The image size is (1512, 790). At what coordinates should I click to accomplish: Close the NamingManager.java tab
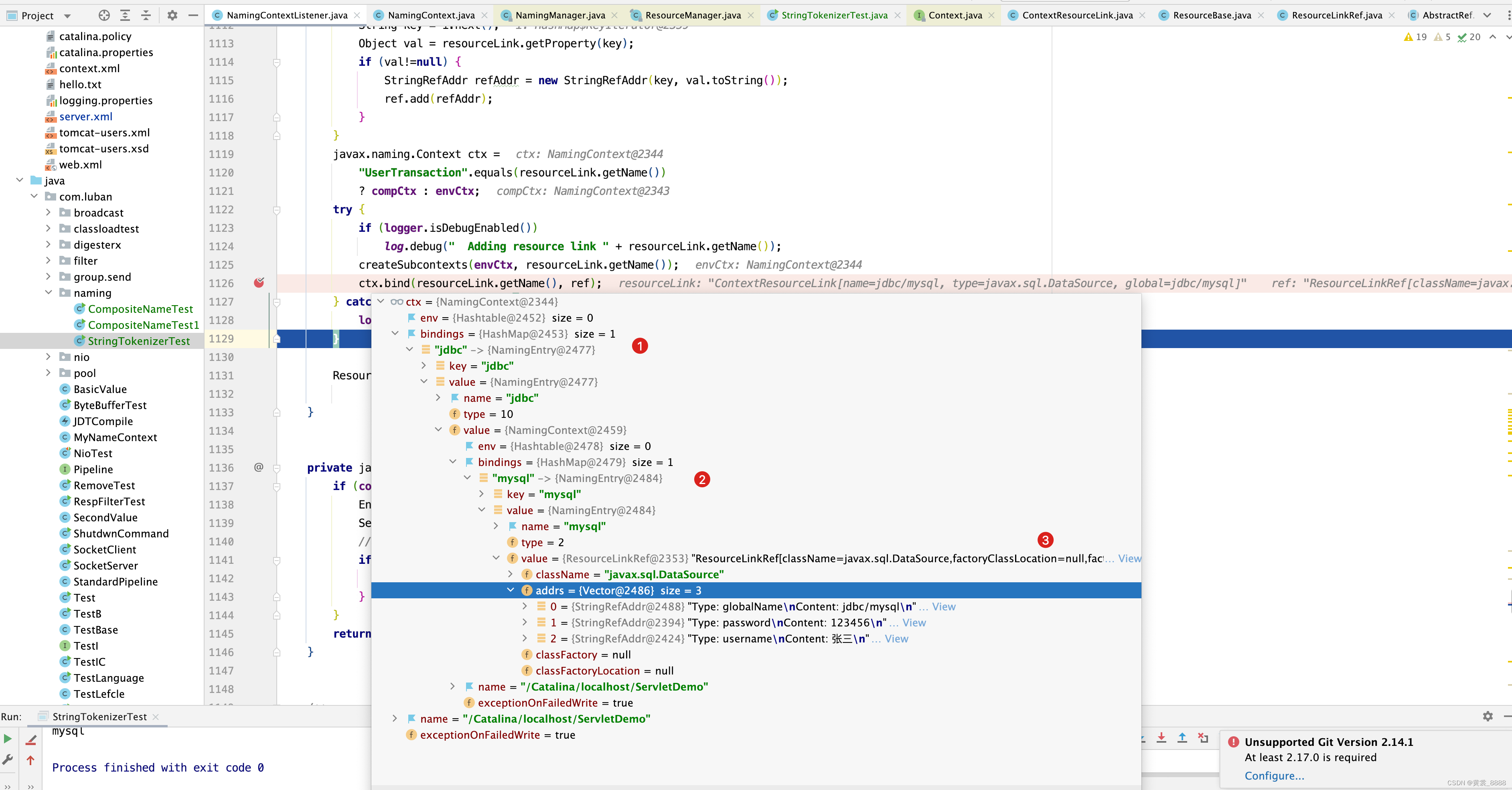pyautogui.click(x=614, y=15)
